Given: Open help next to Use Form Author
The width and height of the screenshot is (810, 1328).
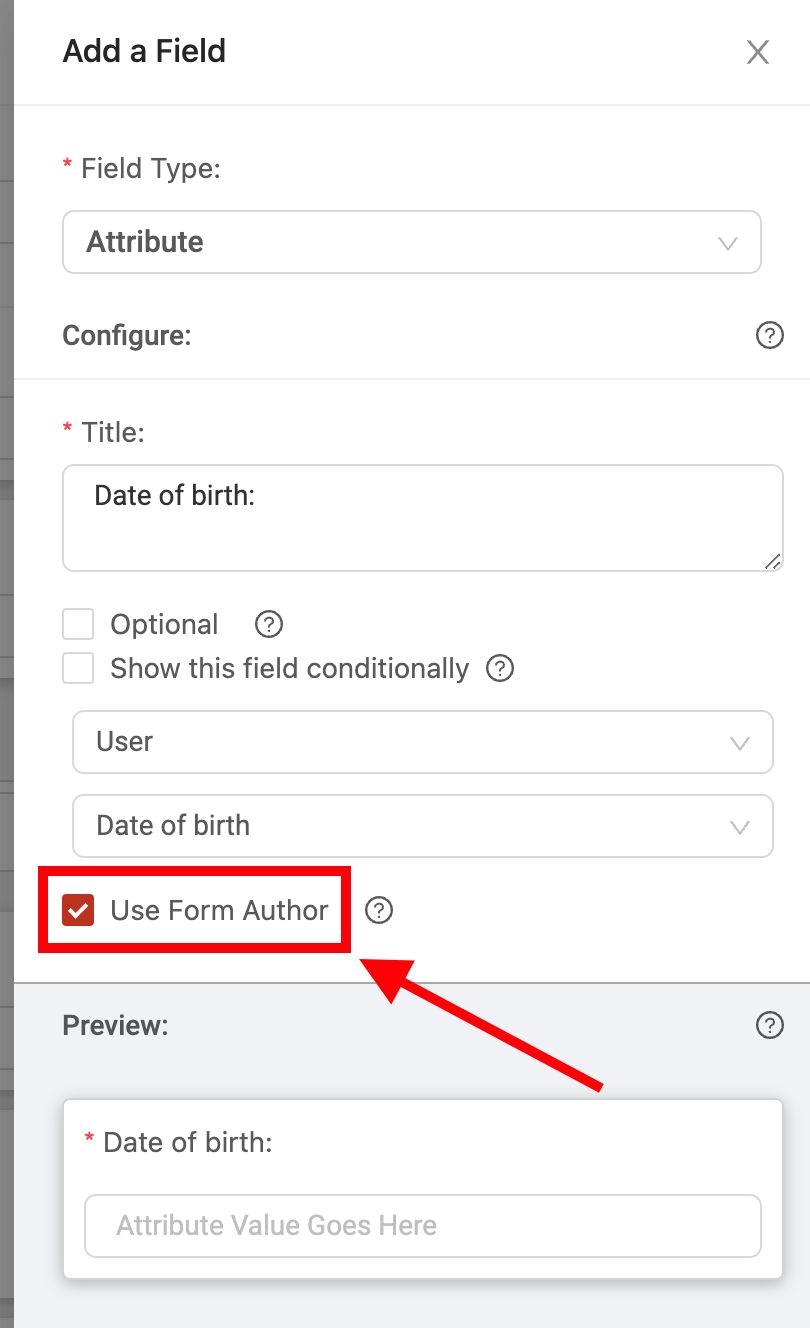Looking at the screenshot, I should click(379, 910).
